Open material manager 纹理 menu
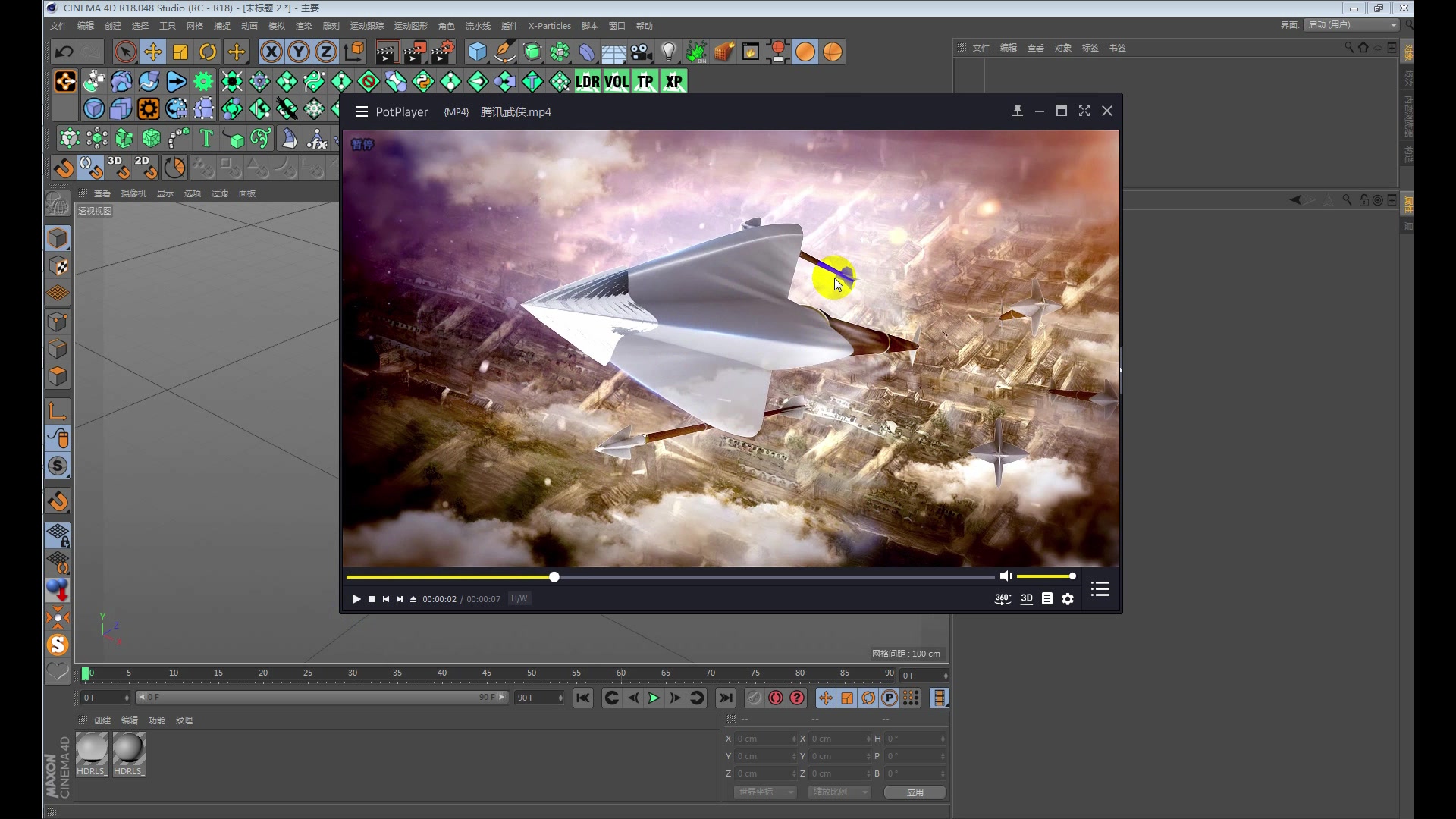Image resolution: width=1456 pixels, height=819 pixels. (x=184, y=720)
